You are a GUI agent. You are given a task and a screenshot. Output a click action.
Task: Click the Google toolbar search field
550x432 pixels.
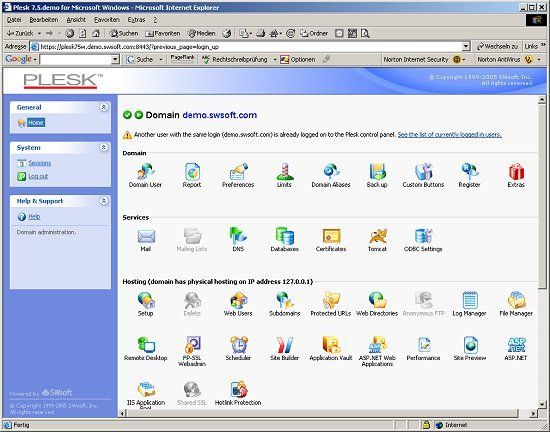(x=76, y=60)
